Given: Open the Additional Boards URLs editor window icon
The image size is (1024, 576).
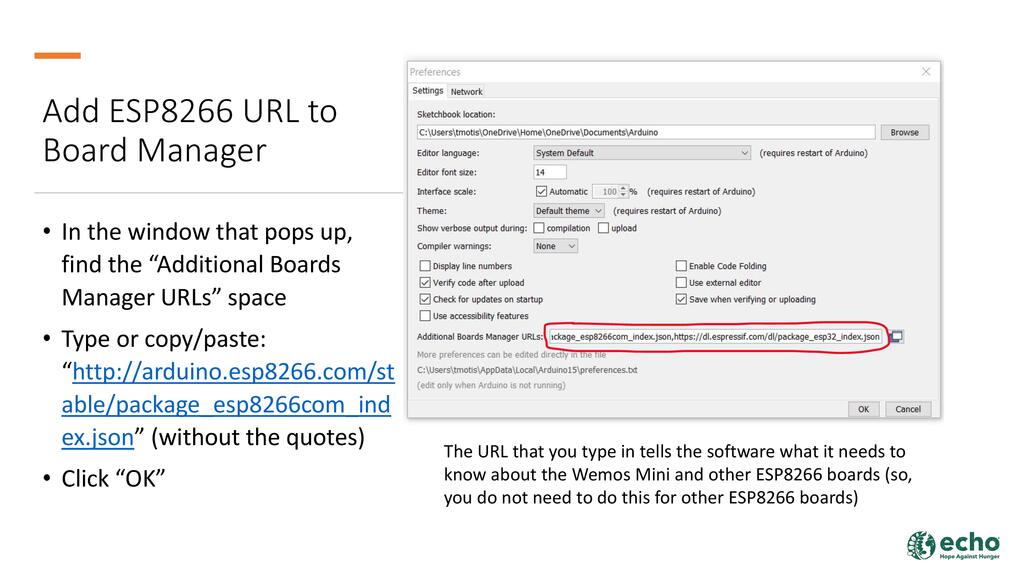Looking at the screenshot, I should coord(897,337).
